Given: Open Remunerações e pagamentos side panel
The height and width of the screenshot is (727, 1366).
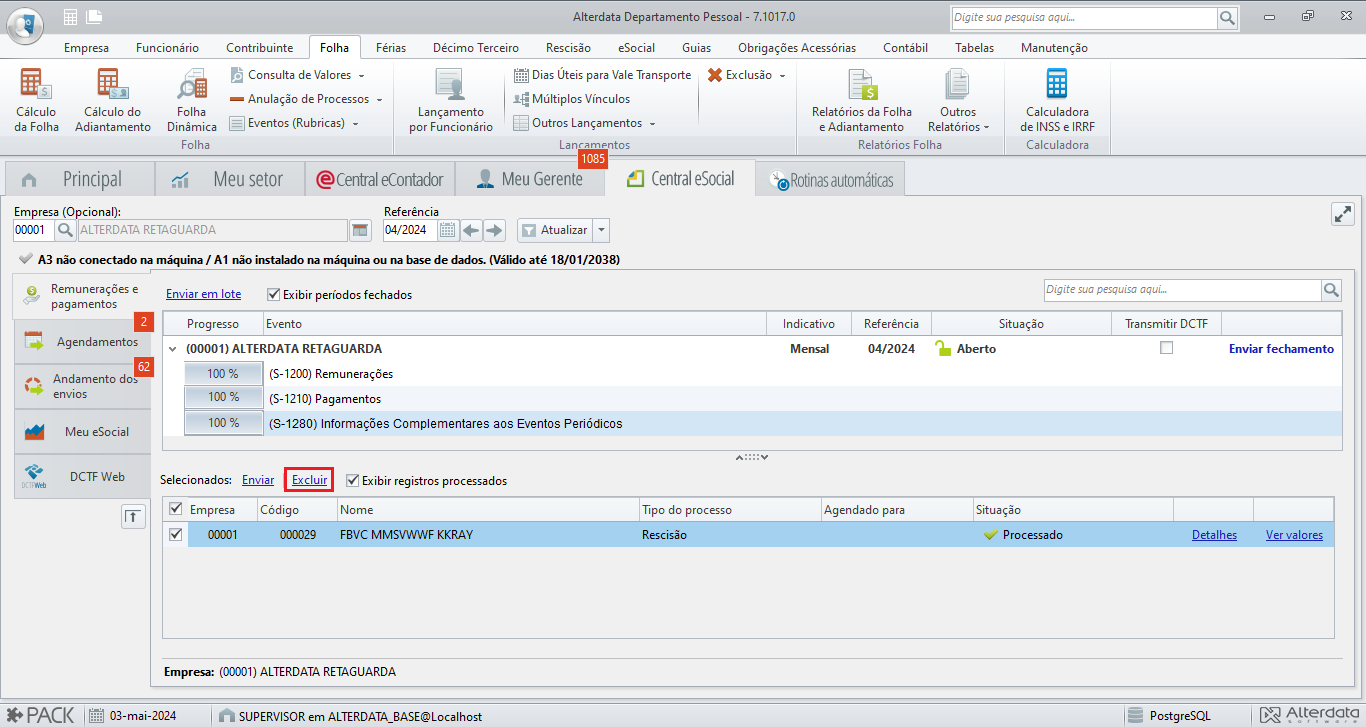Looking at the screenshot, I should click(x=81, y=297).
